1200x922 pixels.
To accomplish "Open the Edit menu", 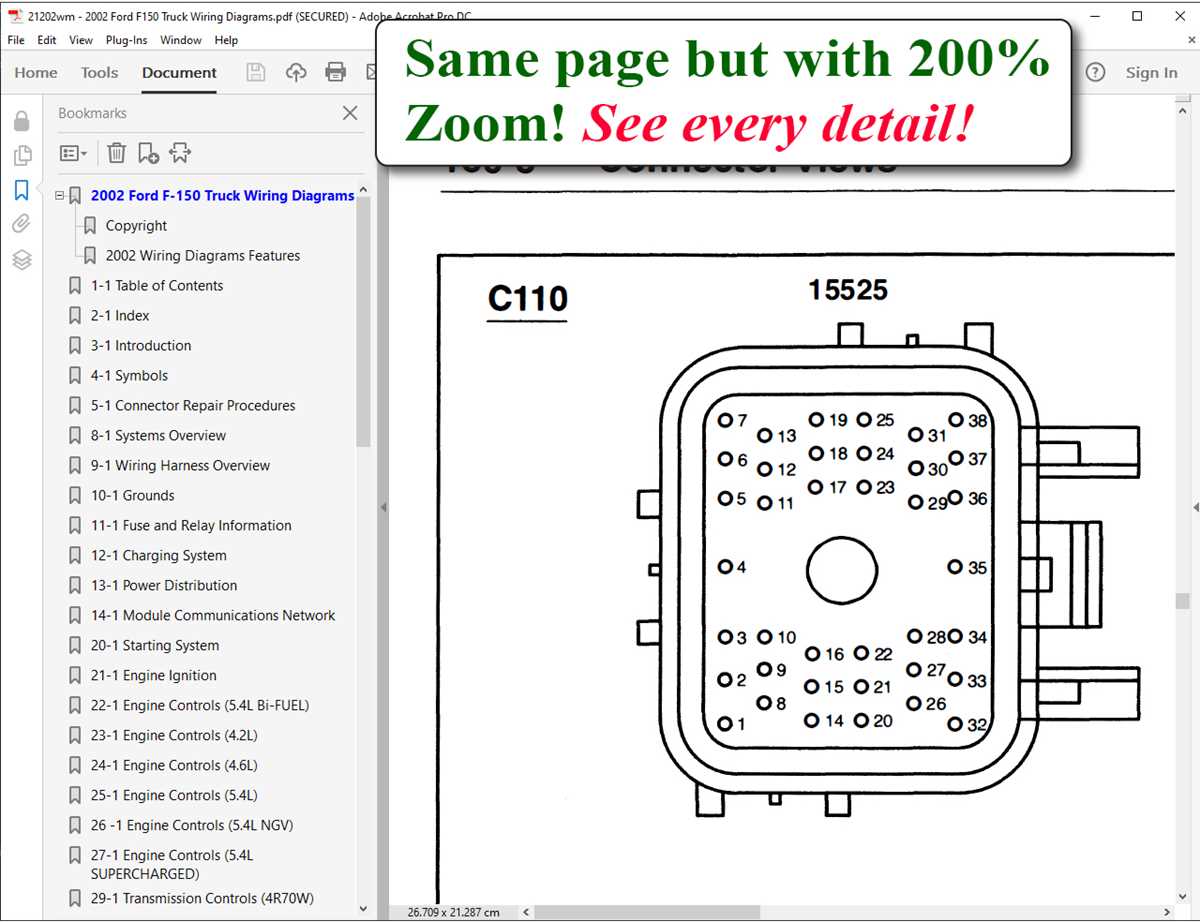I will [x=47, y=40].
